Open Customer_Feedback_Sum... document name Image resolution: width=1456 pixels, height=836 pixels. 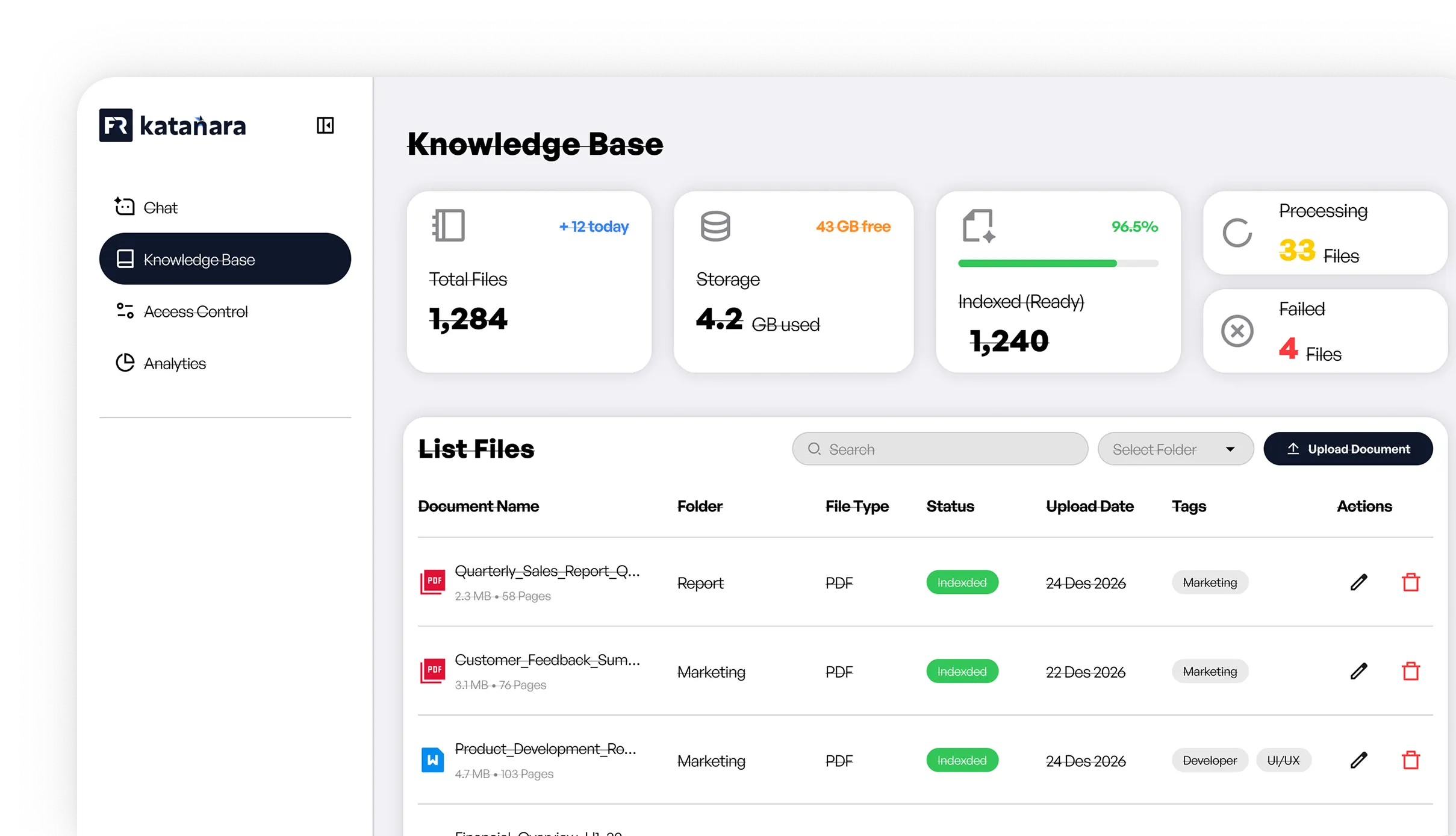click(x=547, y=660)
